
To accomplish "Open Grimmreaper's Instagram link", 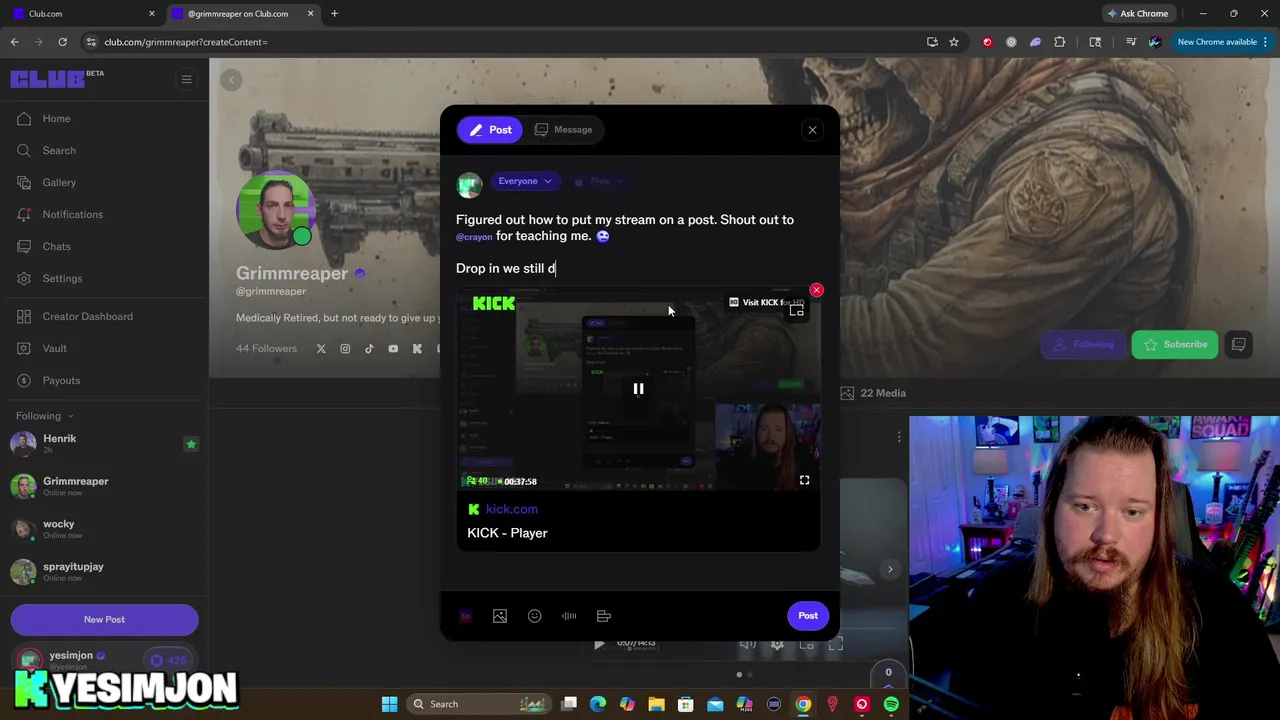I will click(345, 348).
